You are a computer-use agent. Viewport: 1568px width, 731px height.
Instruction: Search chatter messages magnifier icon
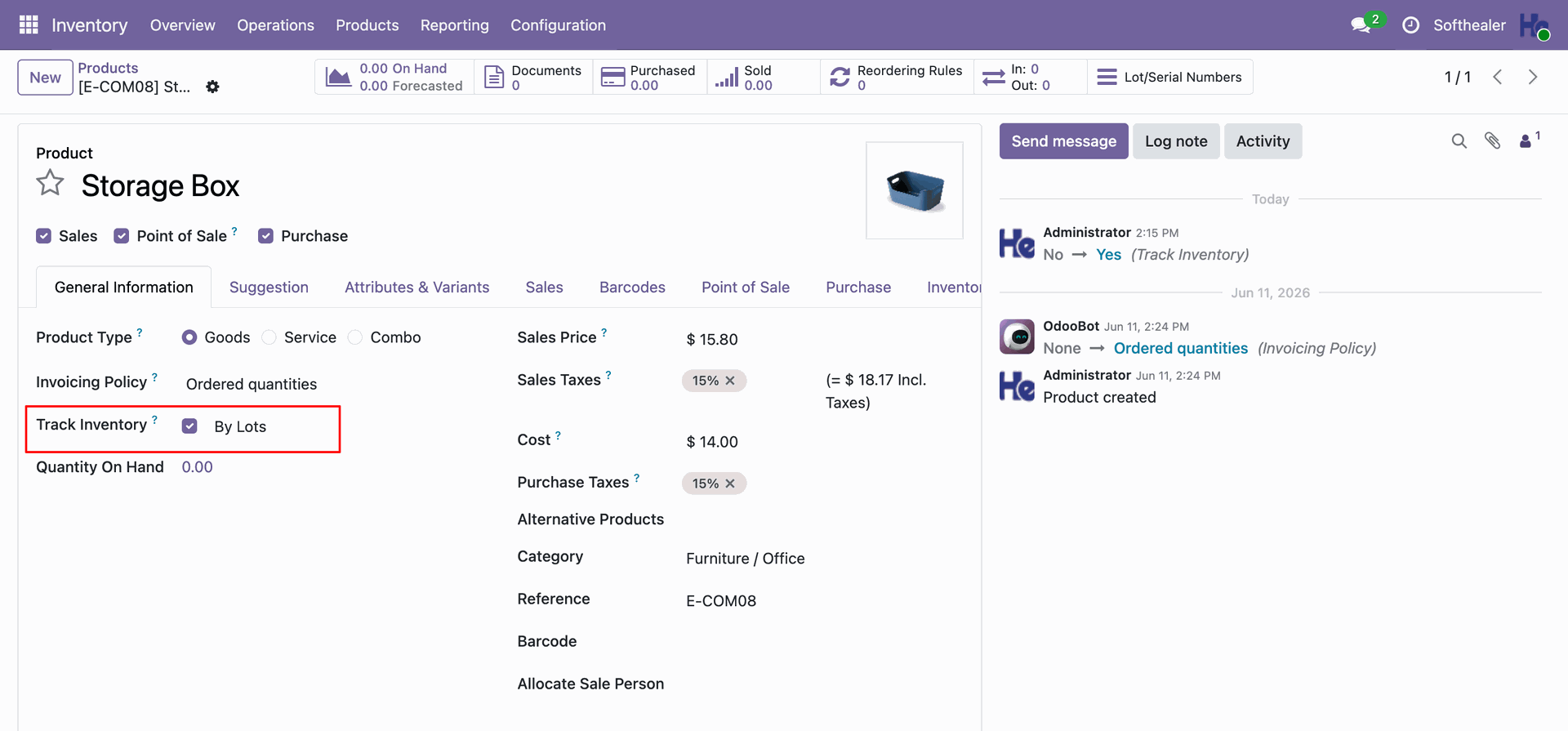click(1459, 141)
